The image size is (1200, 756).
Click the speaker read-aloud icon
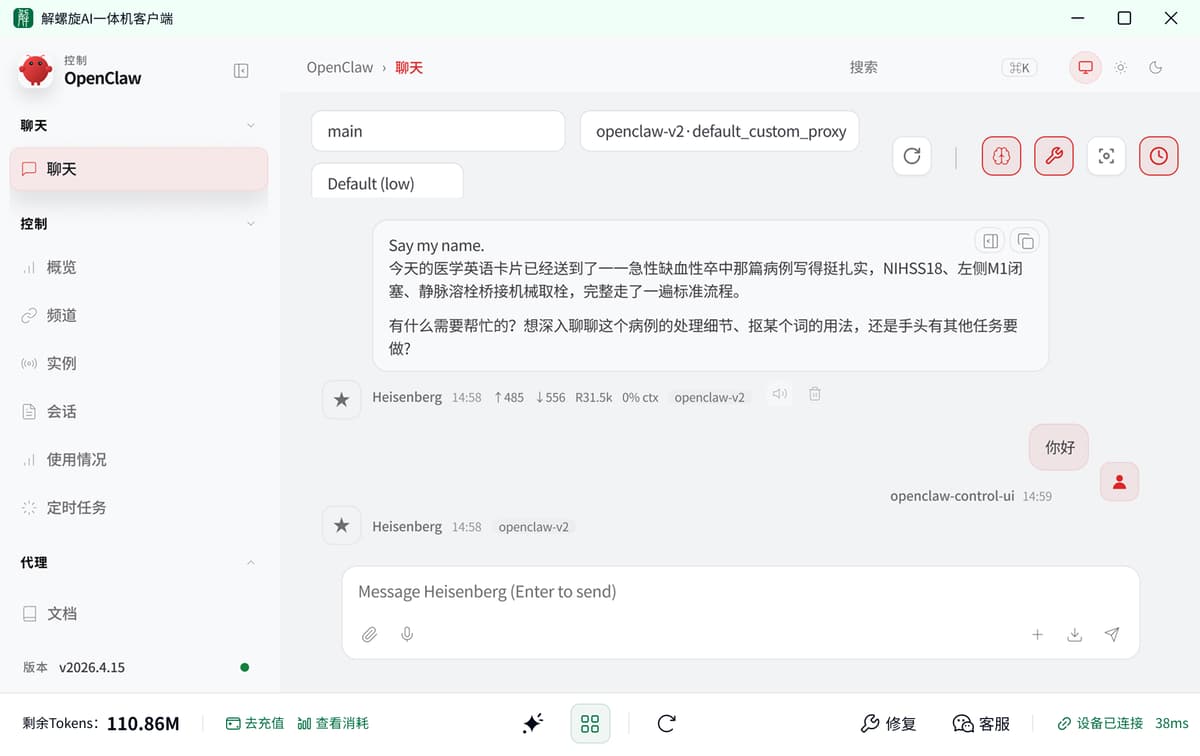[x=780, y=394]
